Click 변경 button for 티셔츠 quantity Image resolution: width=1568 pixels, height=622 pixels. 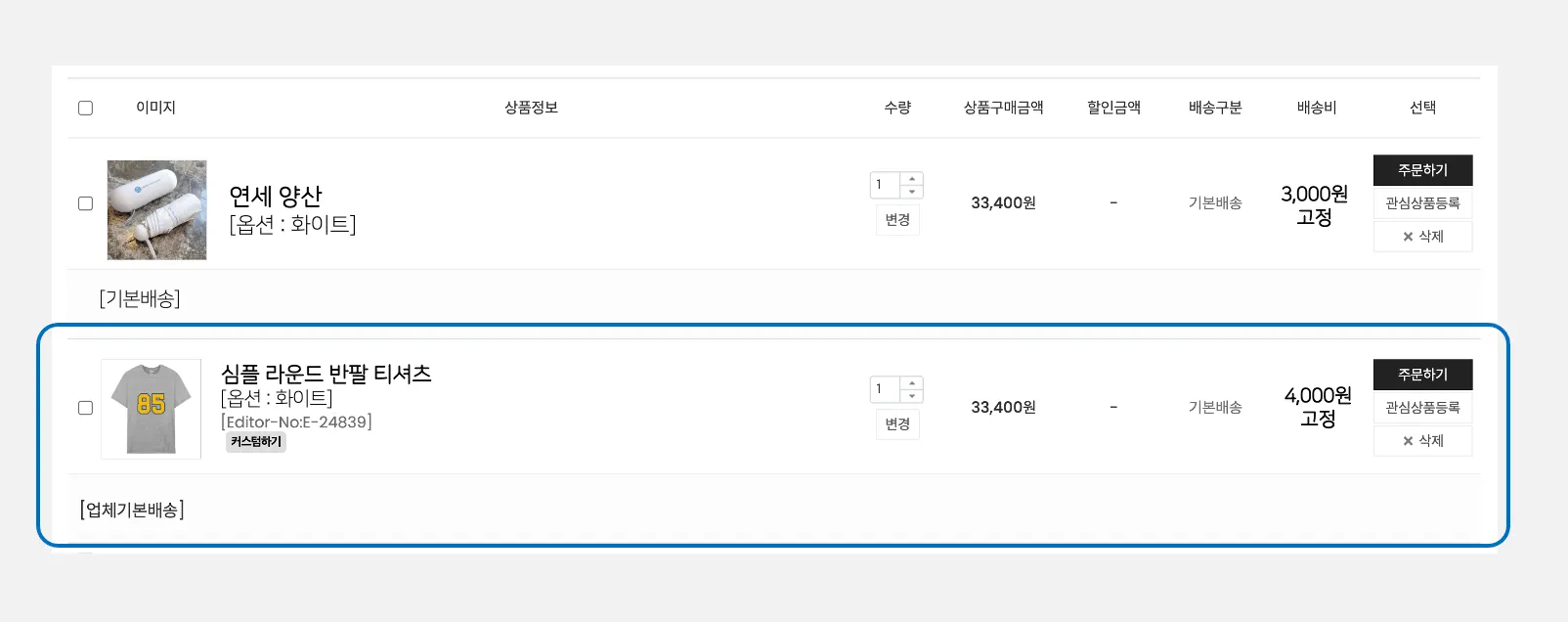pyautogui.click(x=897, y=424)
